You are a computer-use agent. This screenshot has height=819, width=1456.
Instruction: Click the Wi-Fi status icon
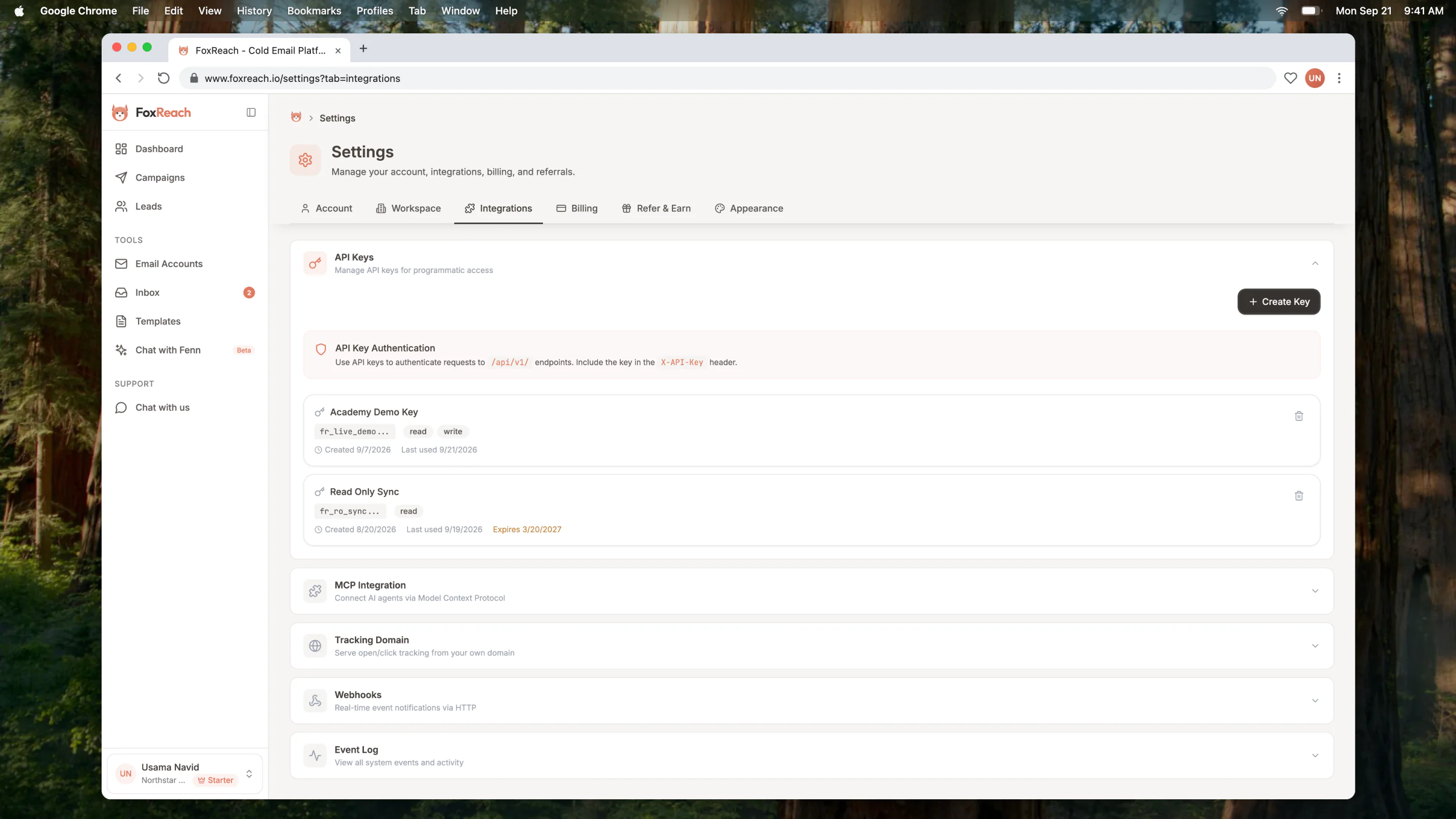(x=1282, y=11)
